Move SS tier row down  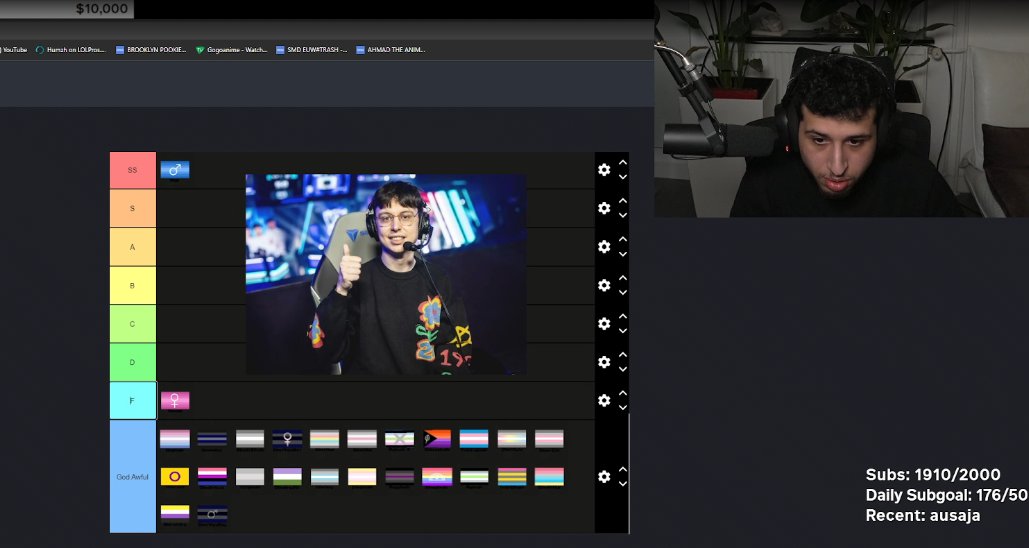tap(623, 177)
